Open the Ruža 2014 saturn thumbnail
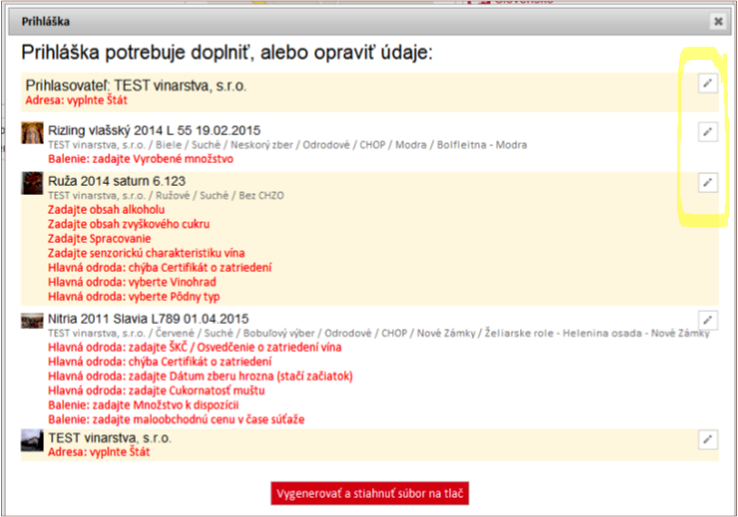The height and width of the screenshot is (517, 738). [x=32, y=183]
